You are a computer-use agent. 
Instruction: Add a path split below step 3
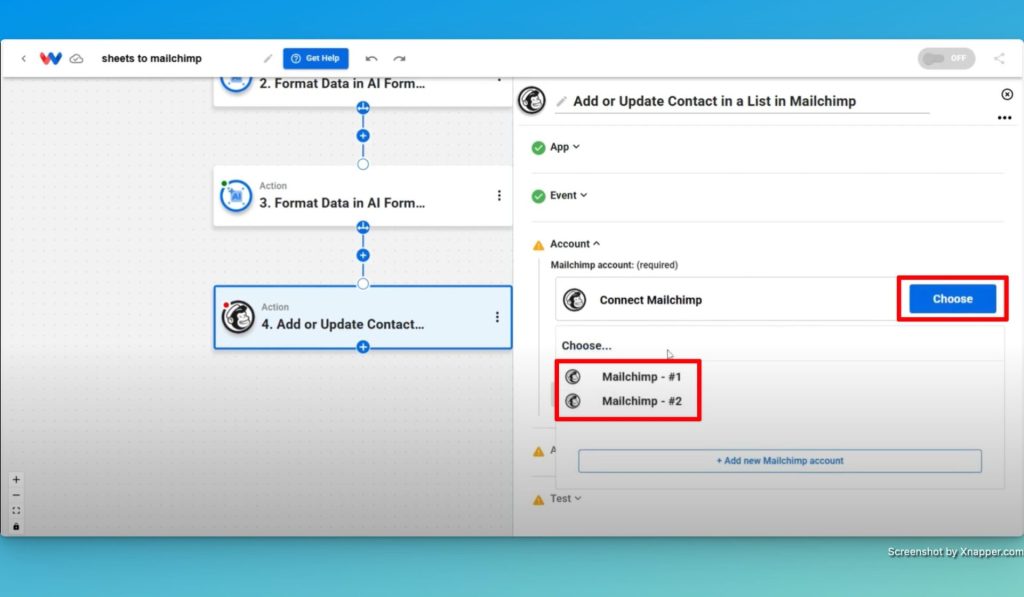click(363, 227)
